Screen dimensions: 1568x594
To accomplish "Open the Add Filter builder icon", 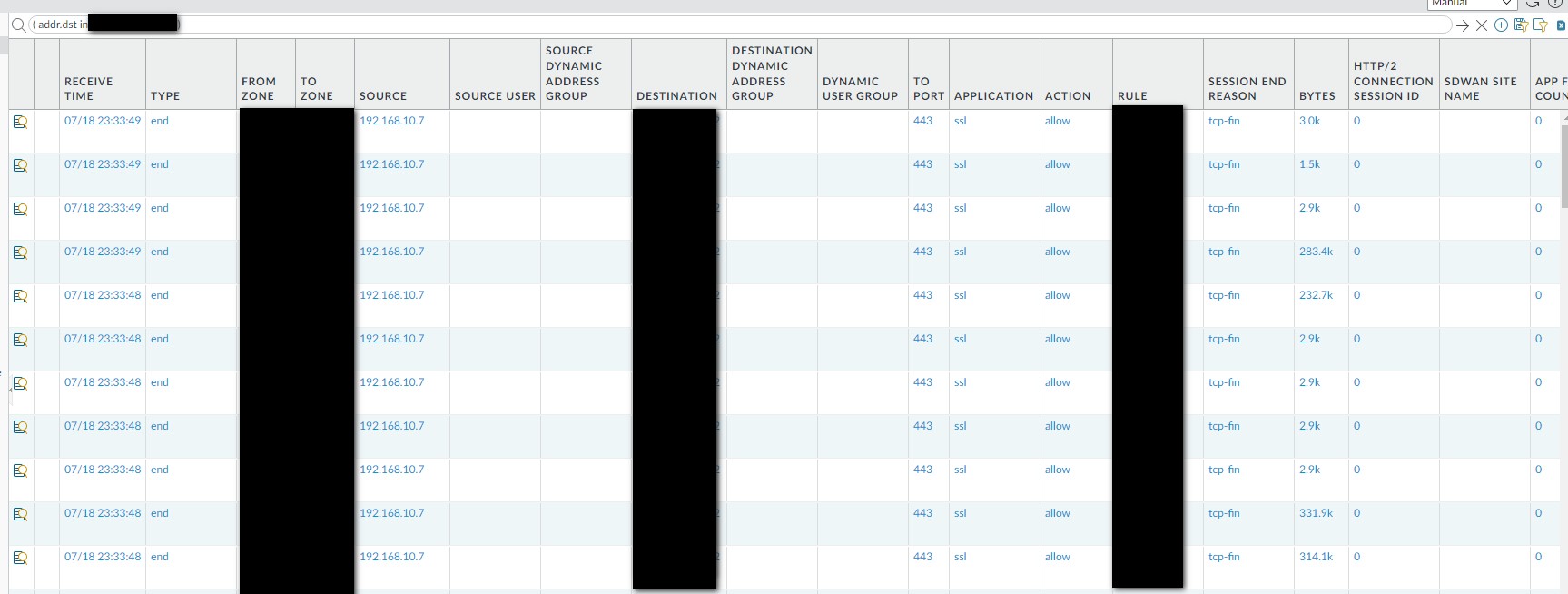I will point(1501,25).
